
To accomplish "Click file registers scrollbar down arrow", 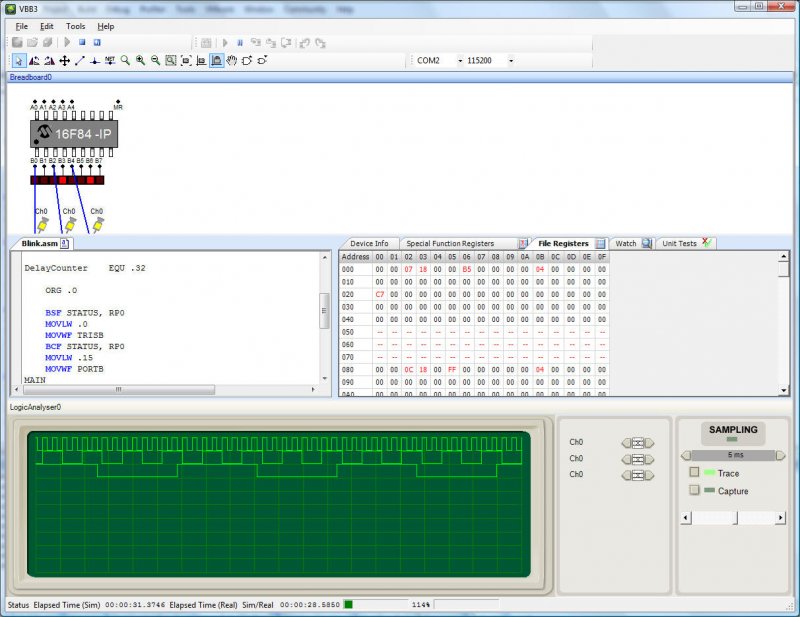I will point(784,390).
